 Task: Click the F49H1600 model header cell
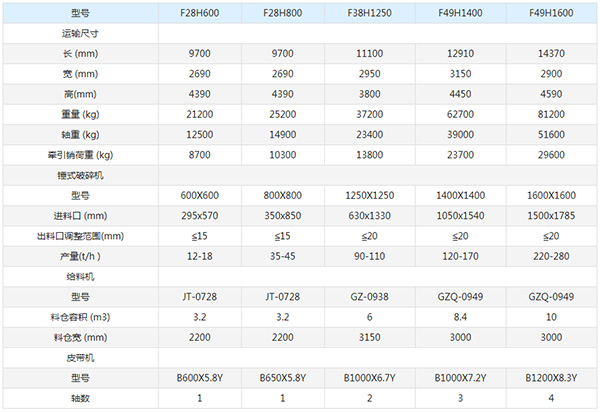[548, 13]
